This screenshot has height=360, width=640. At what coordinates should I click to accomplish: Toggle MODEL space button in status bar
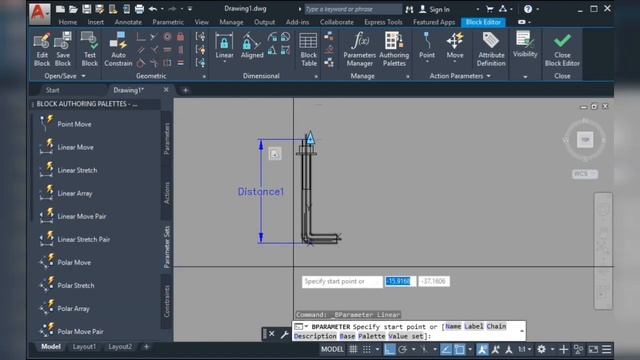[332, 349]
